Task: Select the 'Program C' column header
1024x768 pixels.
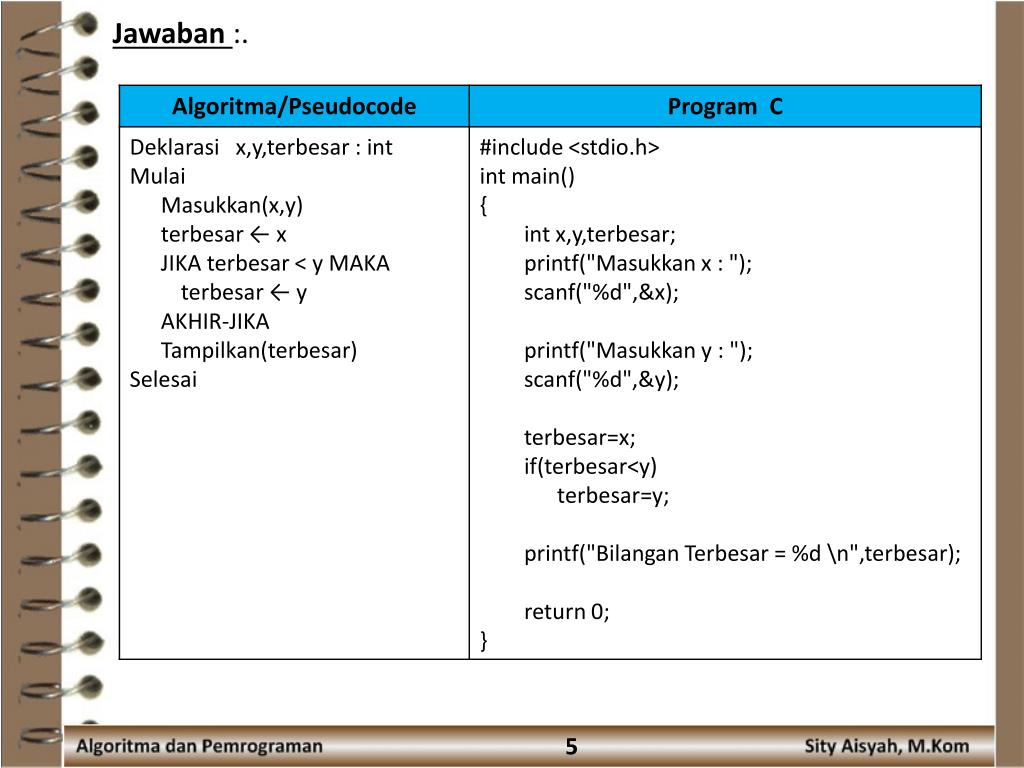Action: tap(725, 106)
